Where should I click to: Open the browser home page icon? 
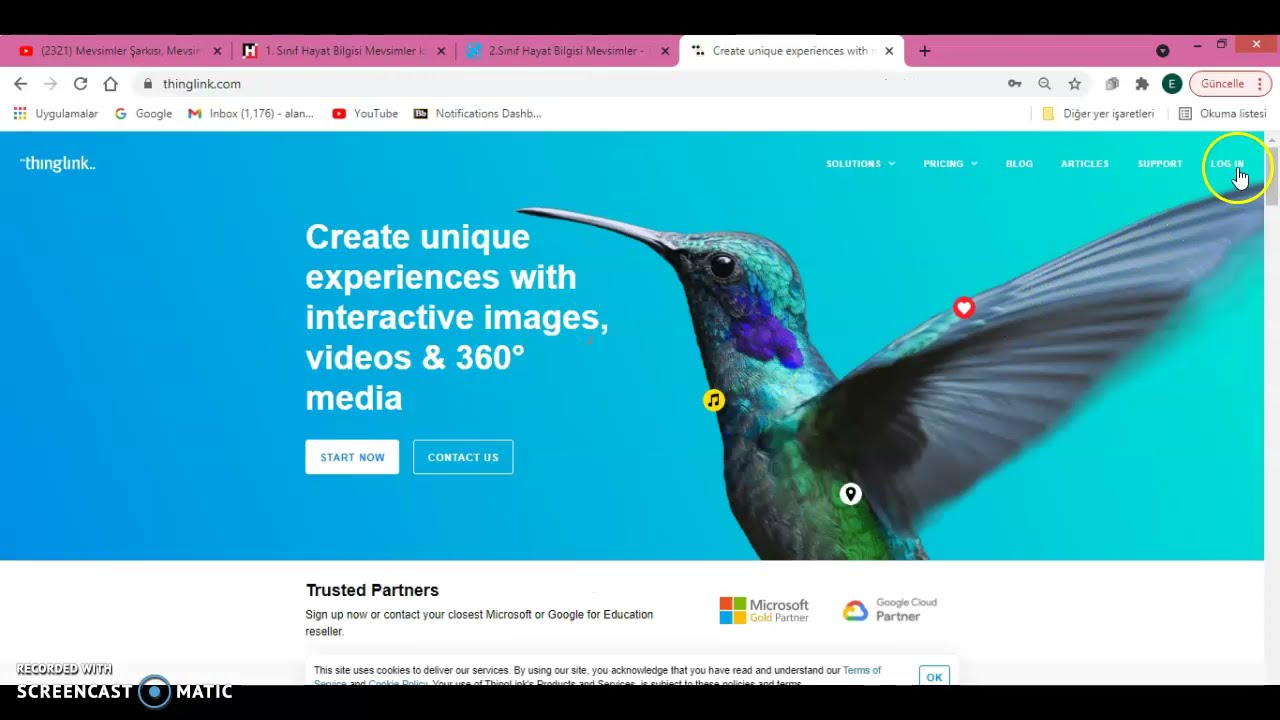pyautogui.click(x=110, y=84)
